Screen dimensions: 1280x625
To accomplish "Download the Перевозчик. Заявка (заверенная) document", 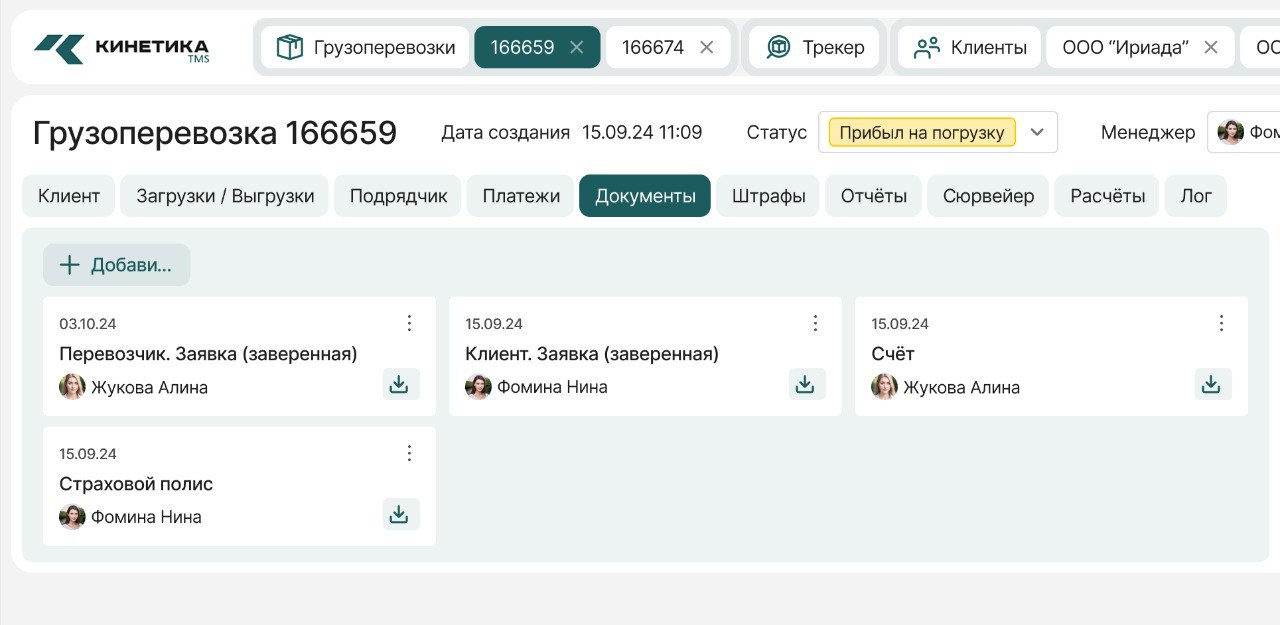I will click(401, 384).
